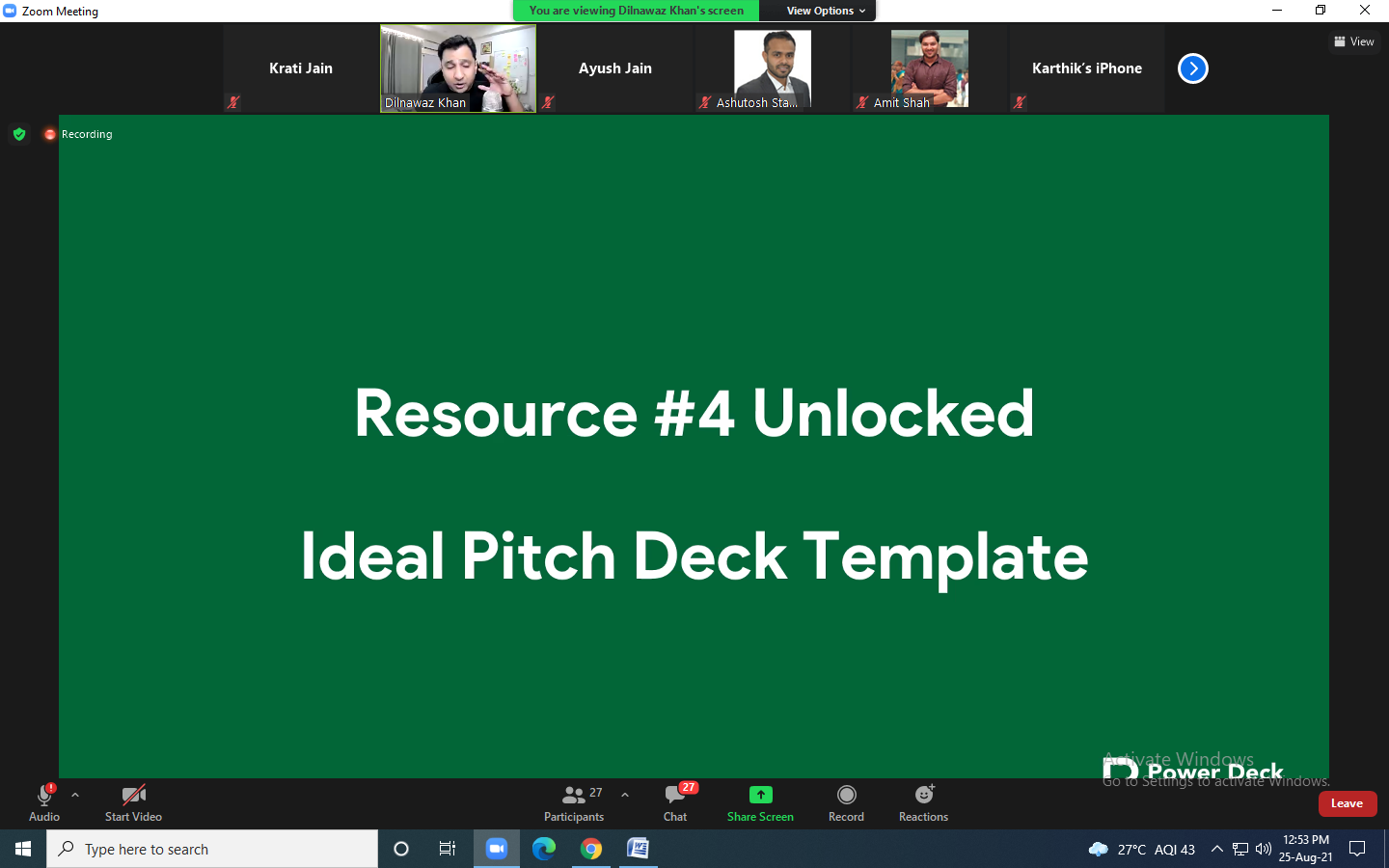Screen dimensions: 1389x868
Task: Start recording with the Record icon
Action: [846, 795]
